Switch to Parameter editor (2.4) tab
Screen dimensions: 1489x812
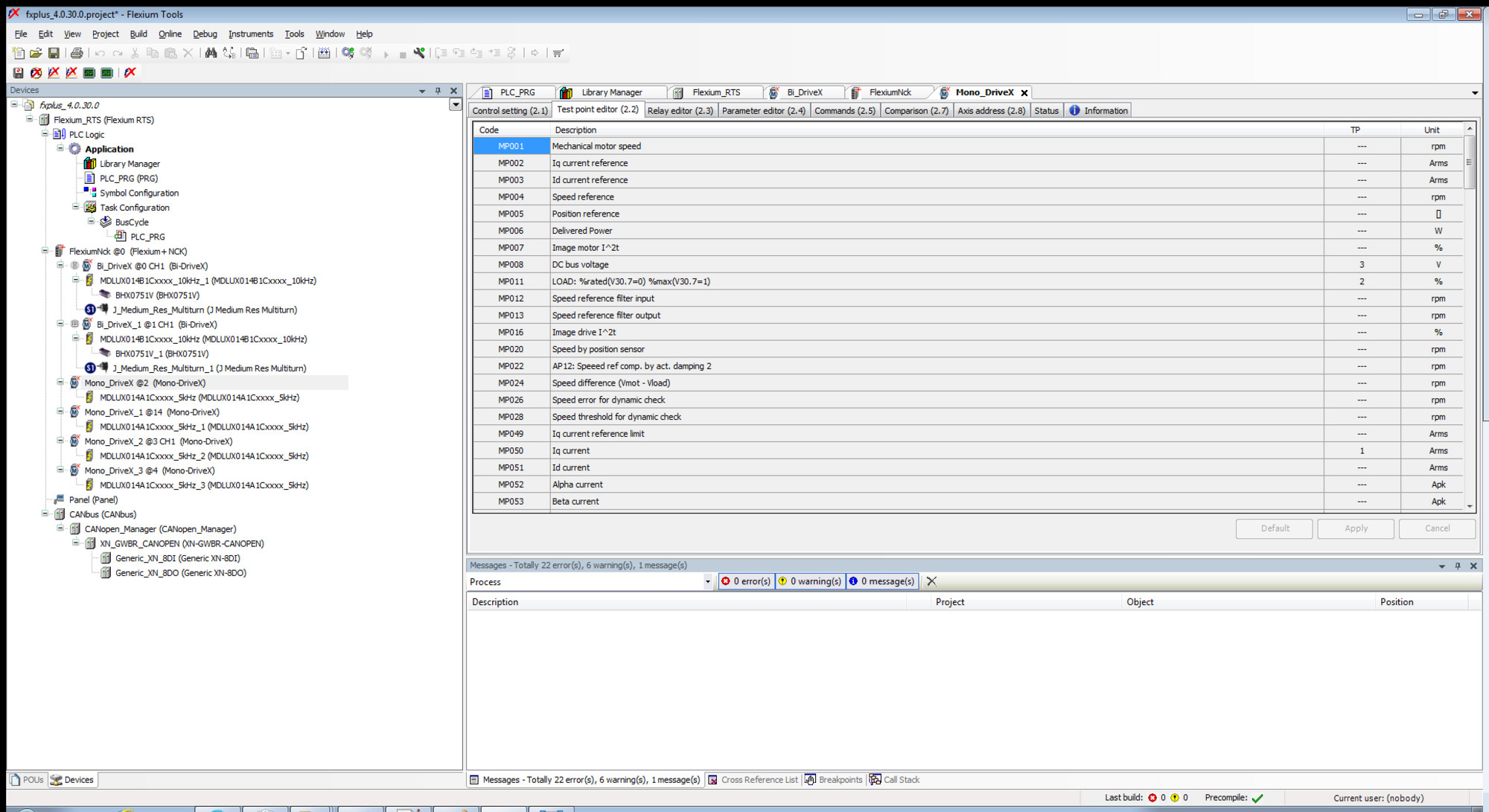click(x=763, y=111)
